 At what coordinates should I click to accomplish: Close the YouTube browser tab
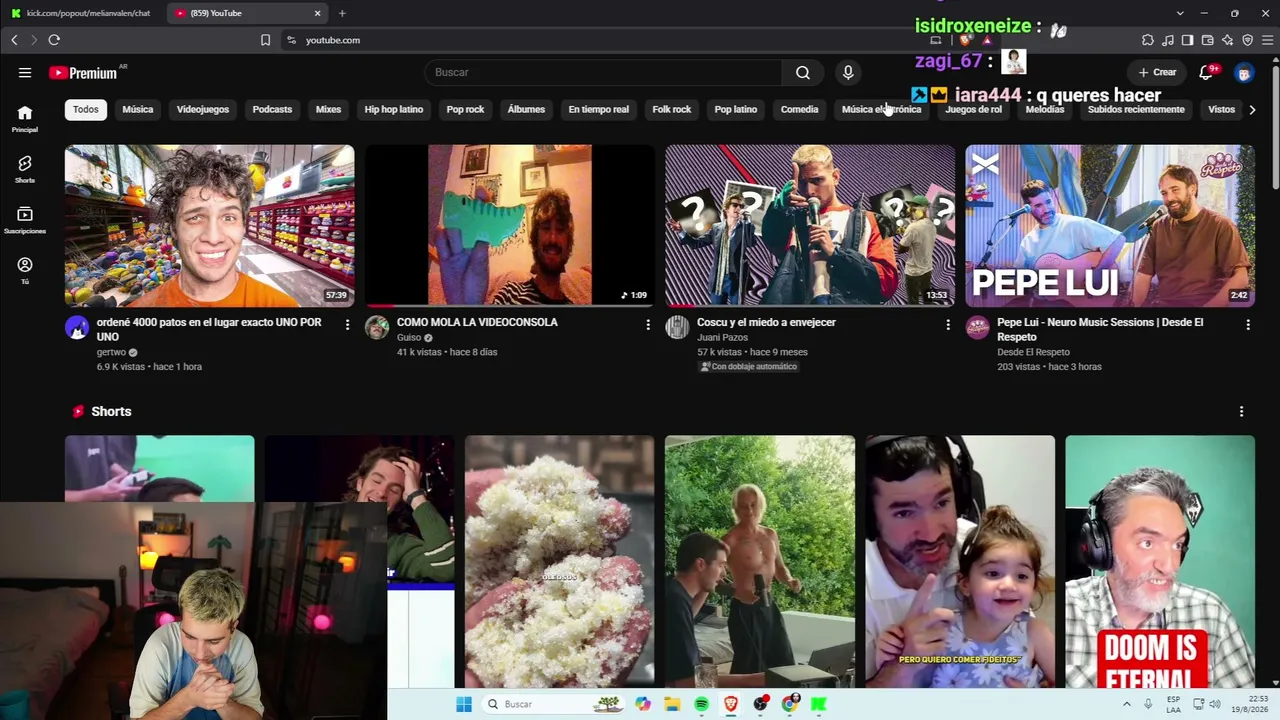pyautogui.click(x=318, y=13)
